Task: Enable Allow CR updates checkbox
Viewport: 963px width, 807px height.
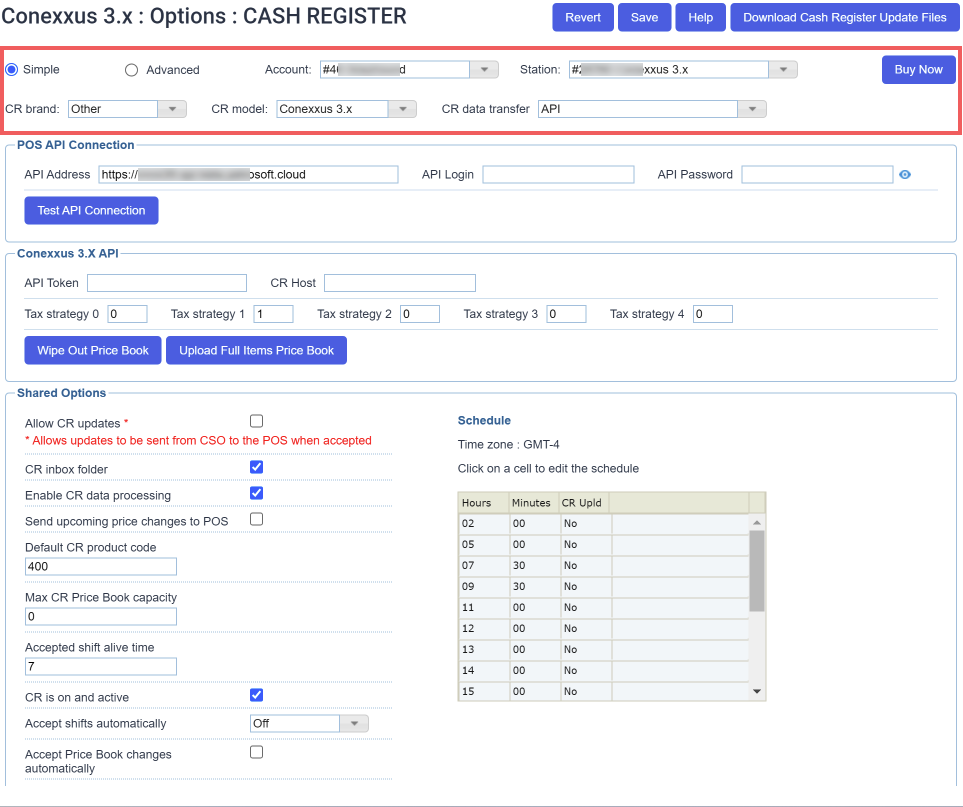Action: [x=257, y=421]
